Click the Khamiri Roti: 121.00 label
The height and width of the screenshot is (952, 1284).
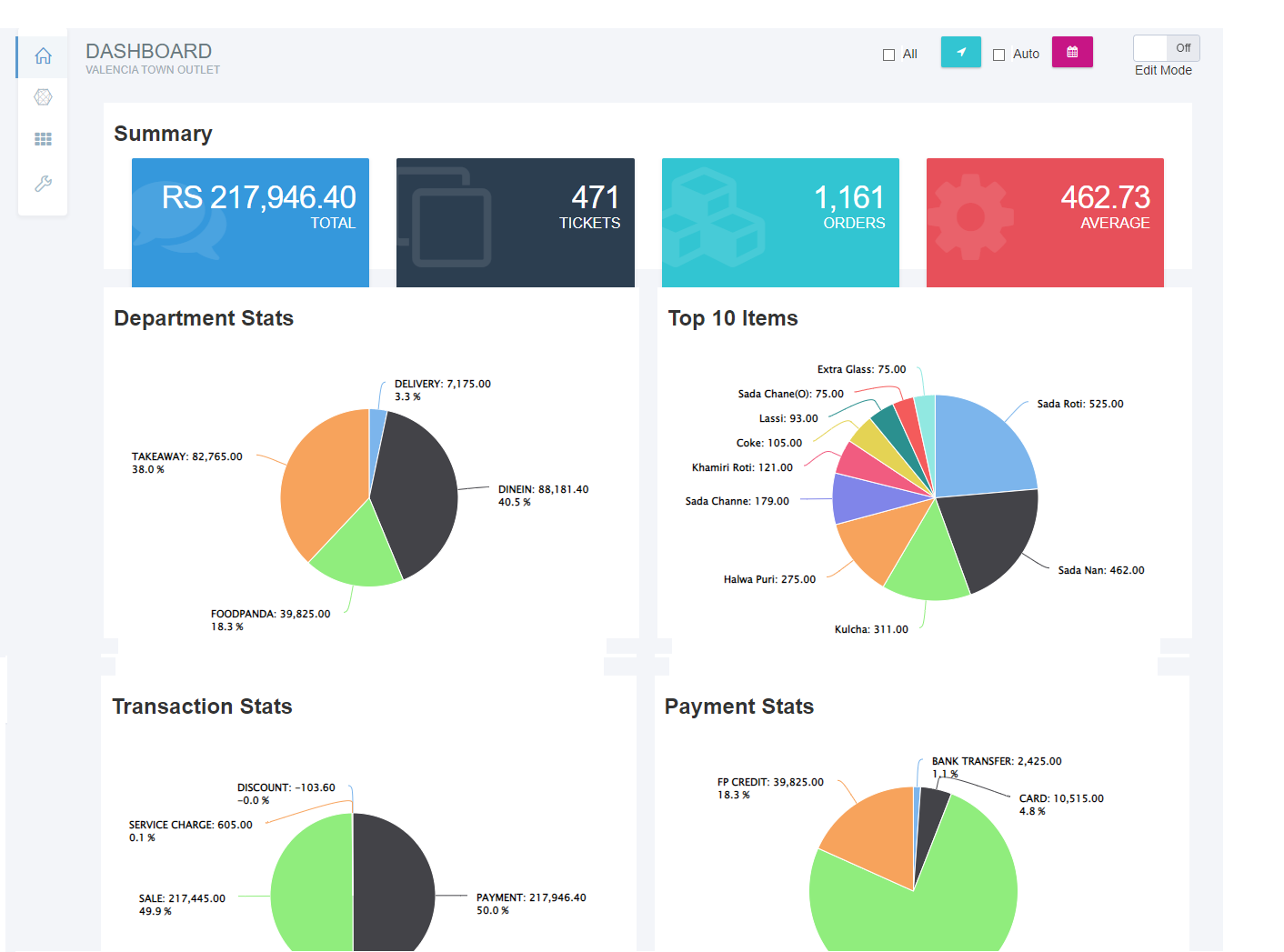coord(742,467)
